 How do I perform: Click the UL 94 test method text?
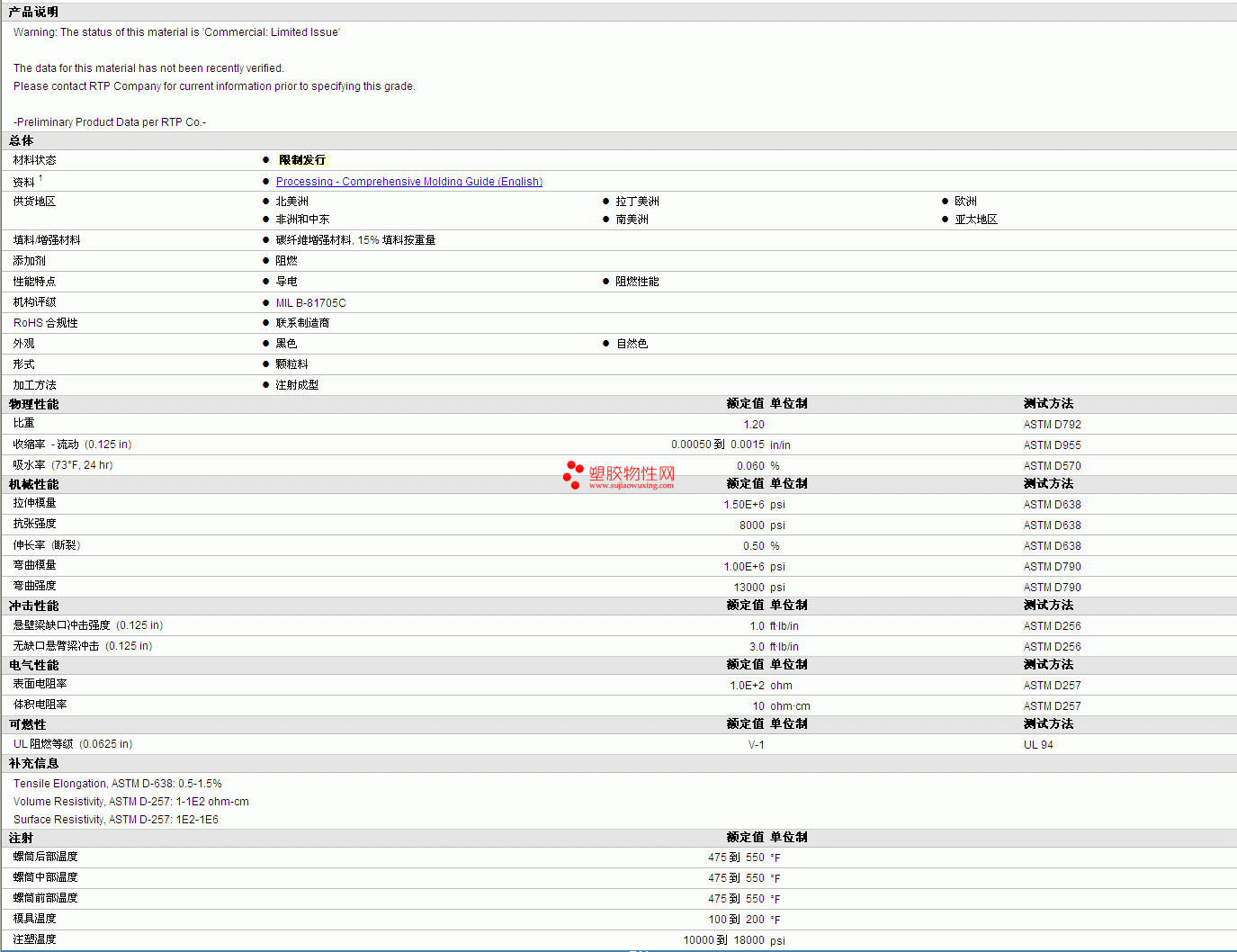[1038, 745]
